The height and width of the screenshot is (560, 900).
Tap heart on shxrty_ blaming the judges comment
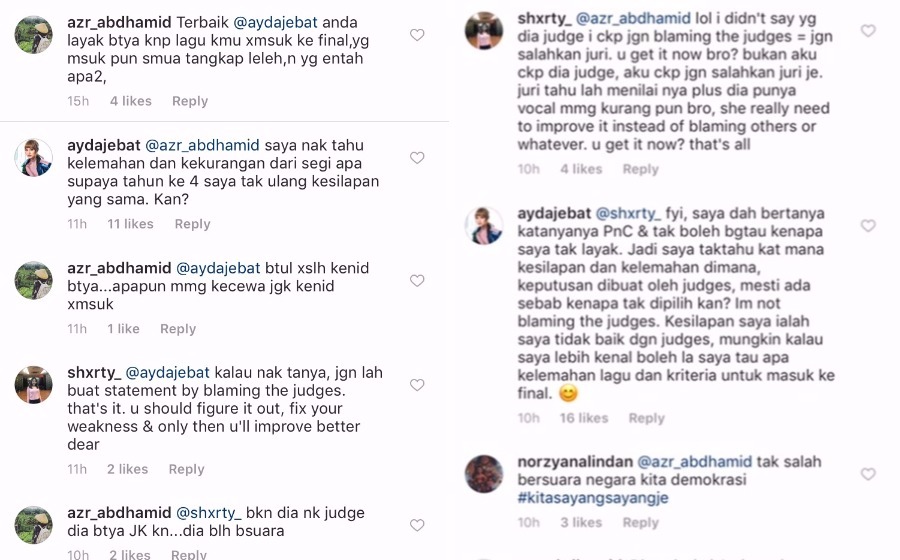[x=417, y=385]
